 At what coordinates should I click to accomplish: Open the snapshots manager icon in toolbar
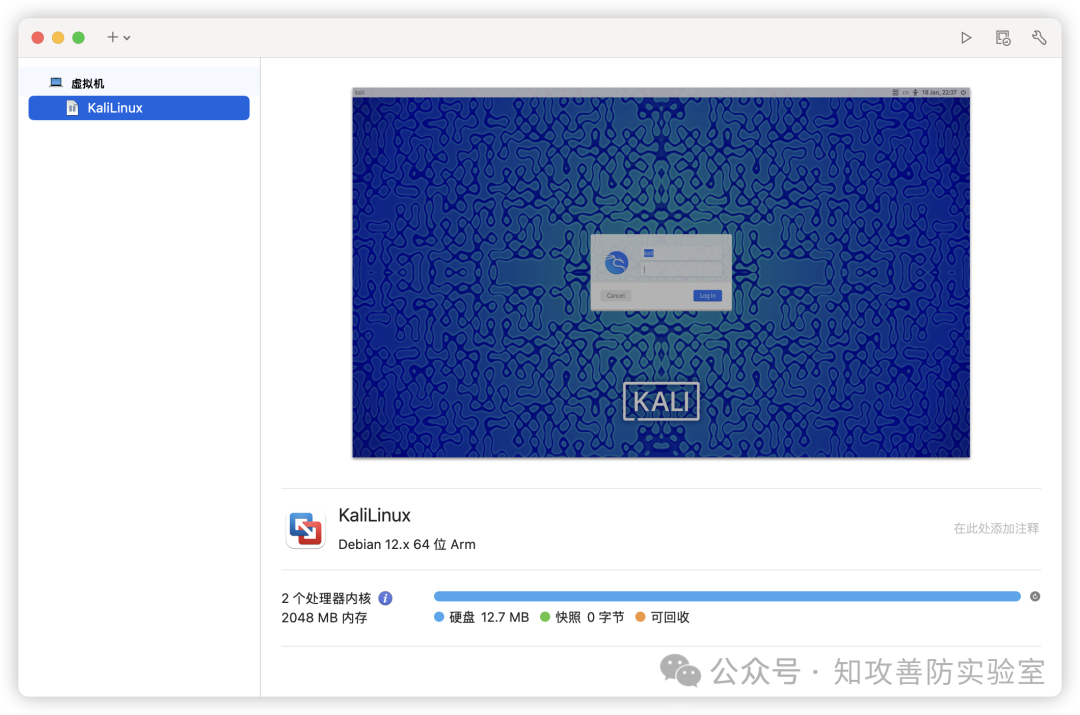(x=1003, y=38)
